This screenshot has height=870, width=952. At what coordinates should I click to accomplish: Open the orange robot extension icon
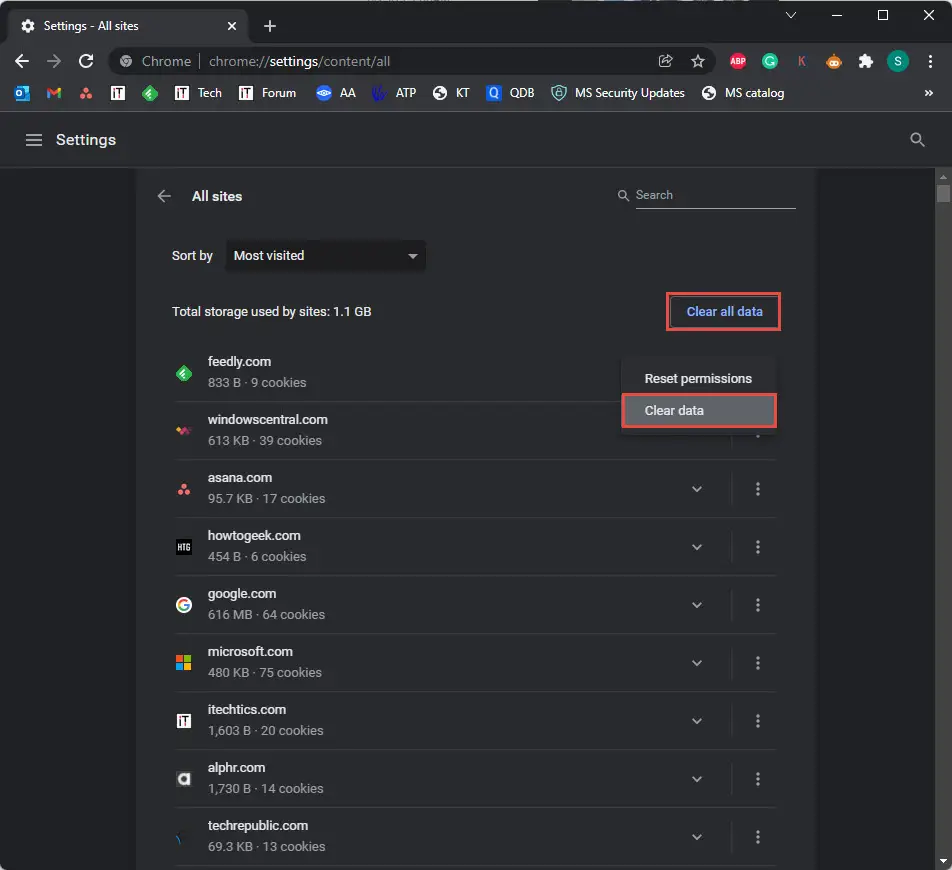834,61
